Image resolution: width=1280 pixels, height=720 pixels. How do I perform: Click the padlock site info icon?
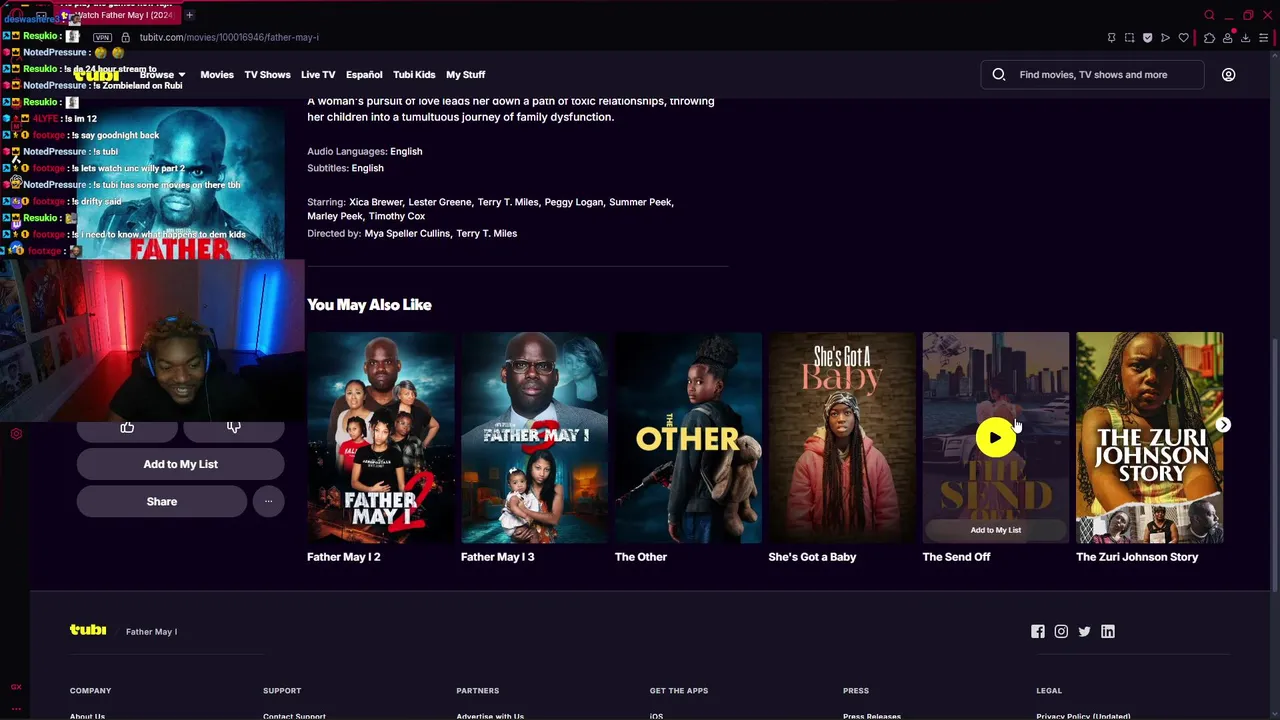[x=125, y=37]
